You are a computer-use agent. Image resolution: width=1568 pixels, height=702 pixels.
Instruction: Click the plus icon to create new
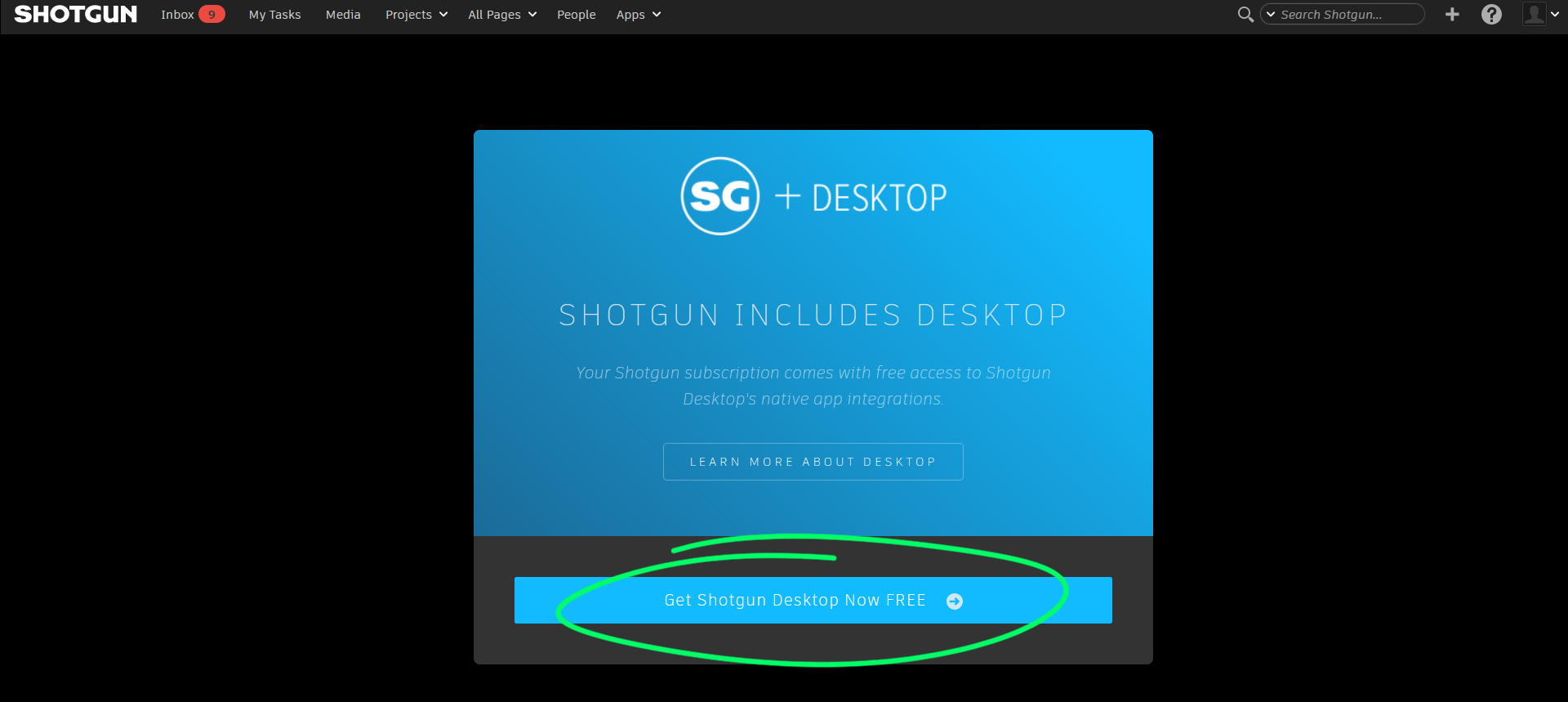tap(1452, 15)
